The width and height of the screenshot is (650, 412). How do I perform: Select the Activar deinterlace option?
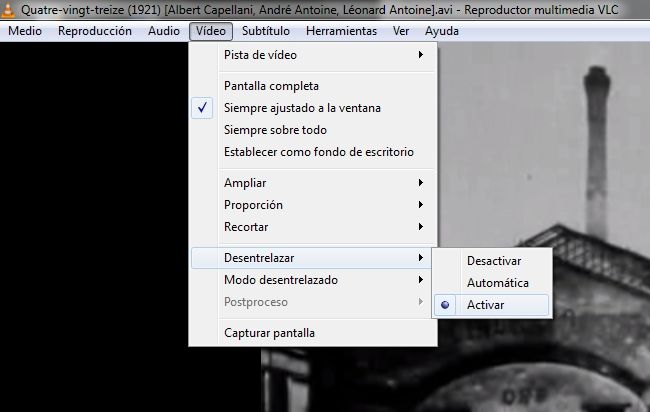point(492,305)
